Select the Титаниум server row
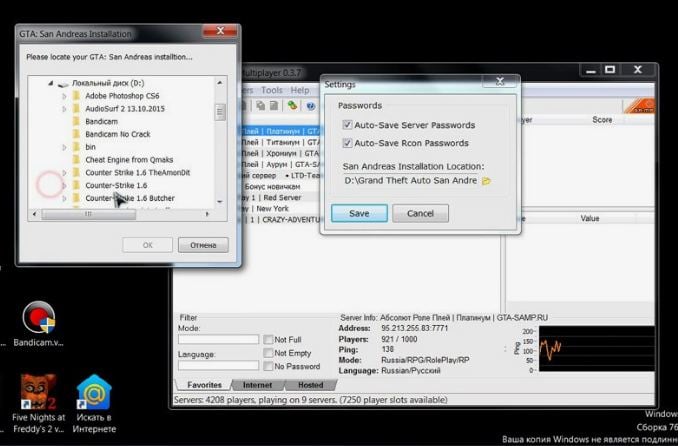The height and width of the screenshot is (446, 678). (280, 142)
